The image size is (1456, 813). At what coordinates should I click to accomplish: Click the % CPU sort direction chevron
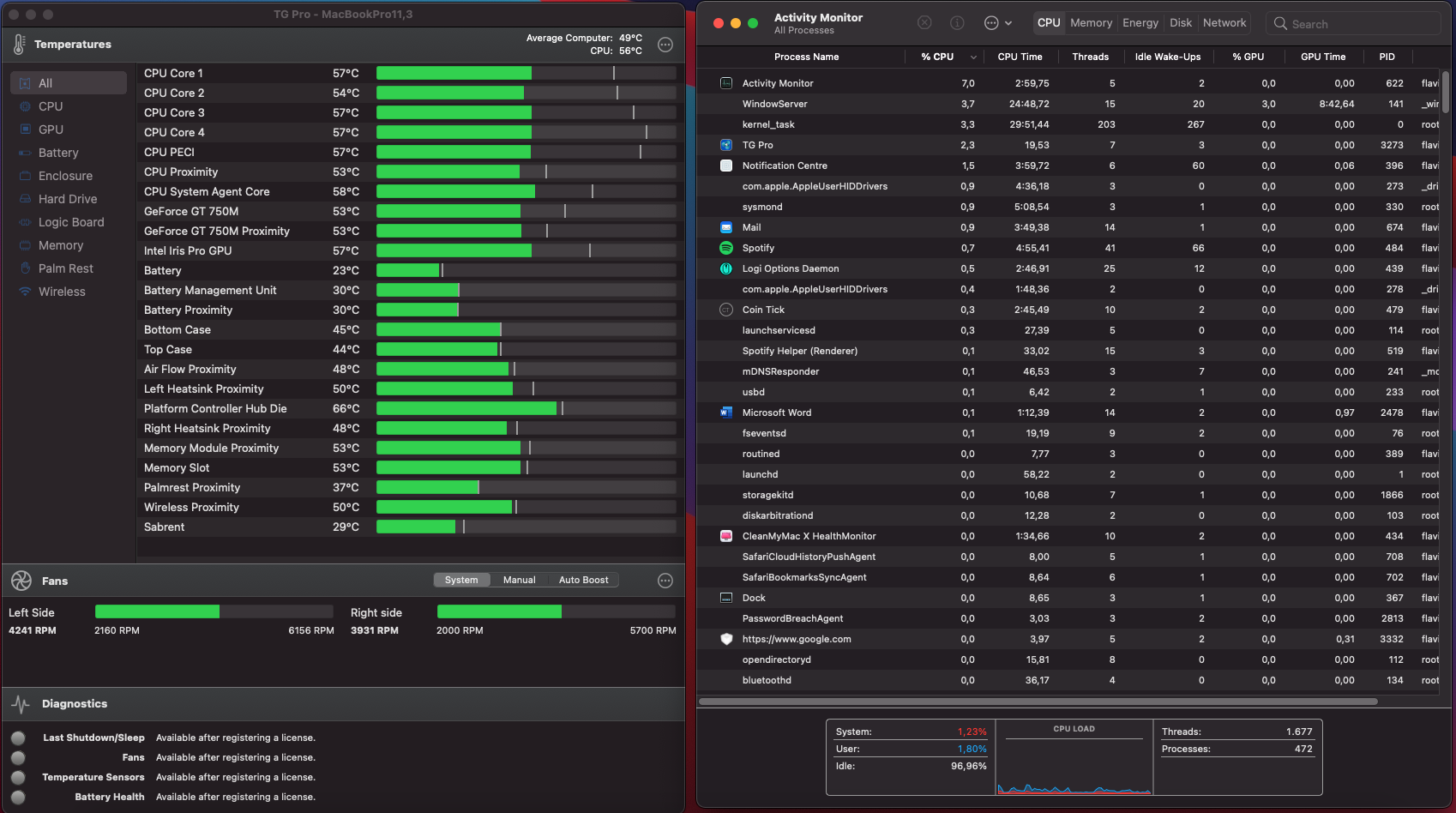973,57
